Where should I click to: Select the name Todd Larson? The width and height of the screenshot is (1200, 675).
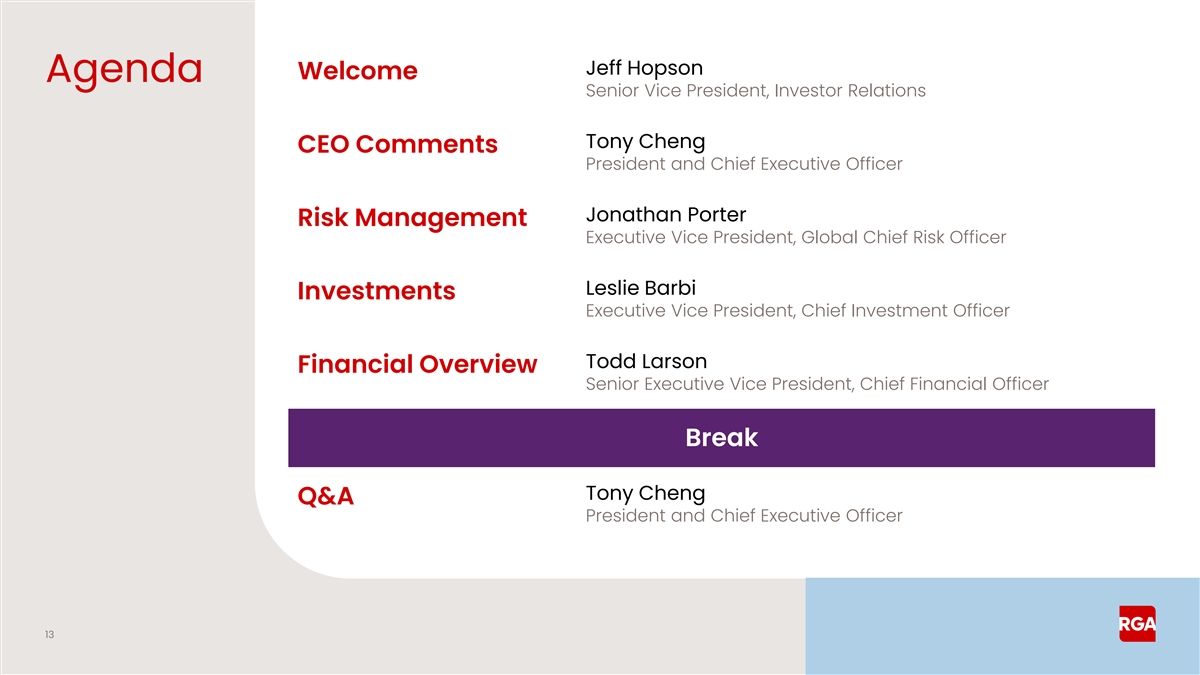pyautogui.click(x=646, y=361)
